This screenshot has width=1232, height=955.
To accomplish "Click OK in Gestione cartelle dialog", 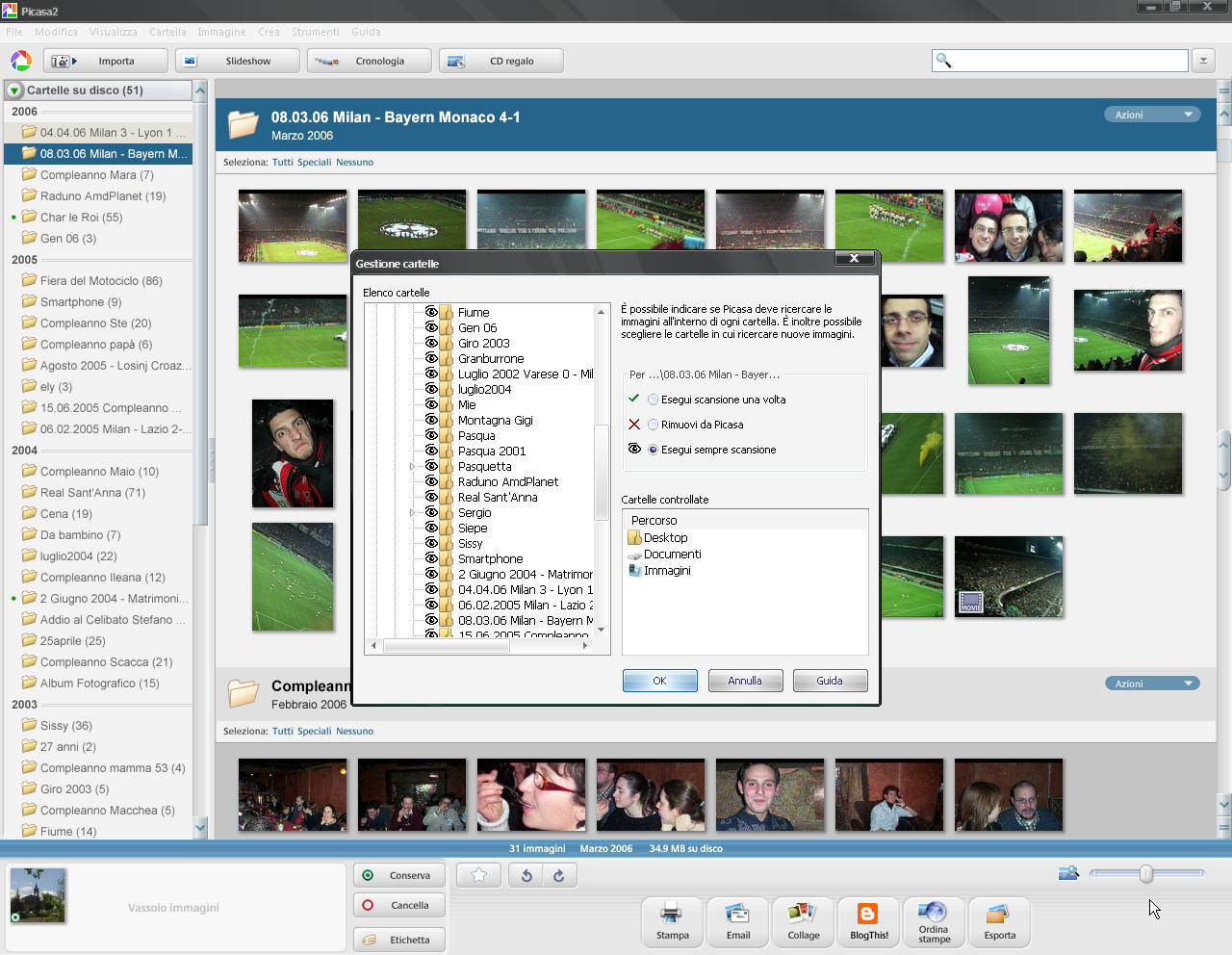I will tap(659, 681).
